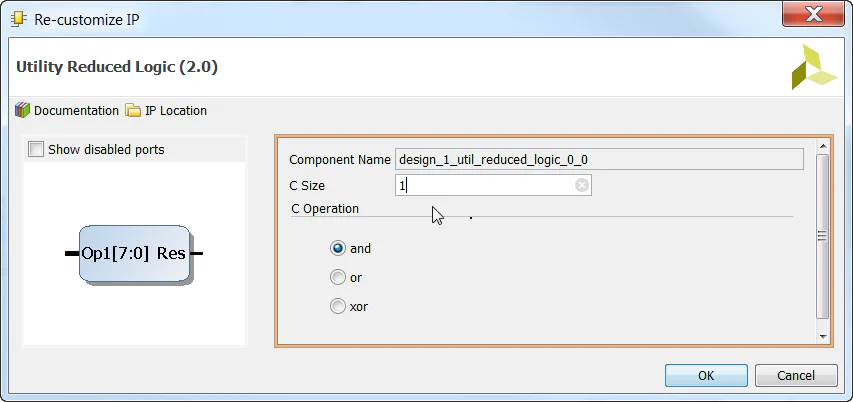This screenshot has width=853, height=402.
Task: Select the 'and' operation radio button
Action: 338,249
